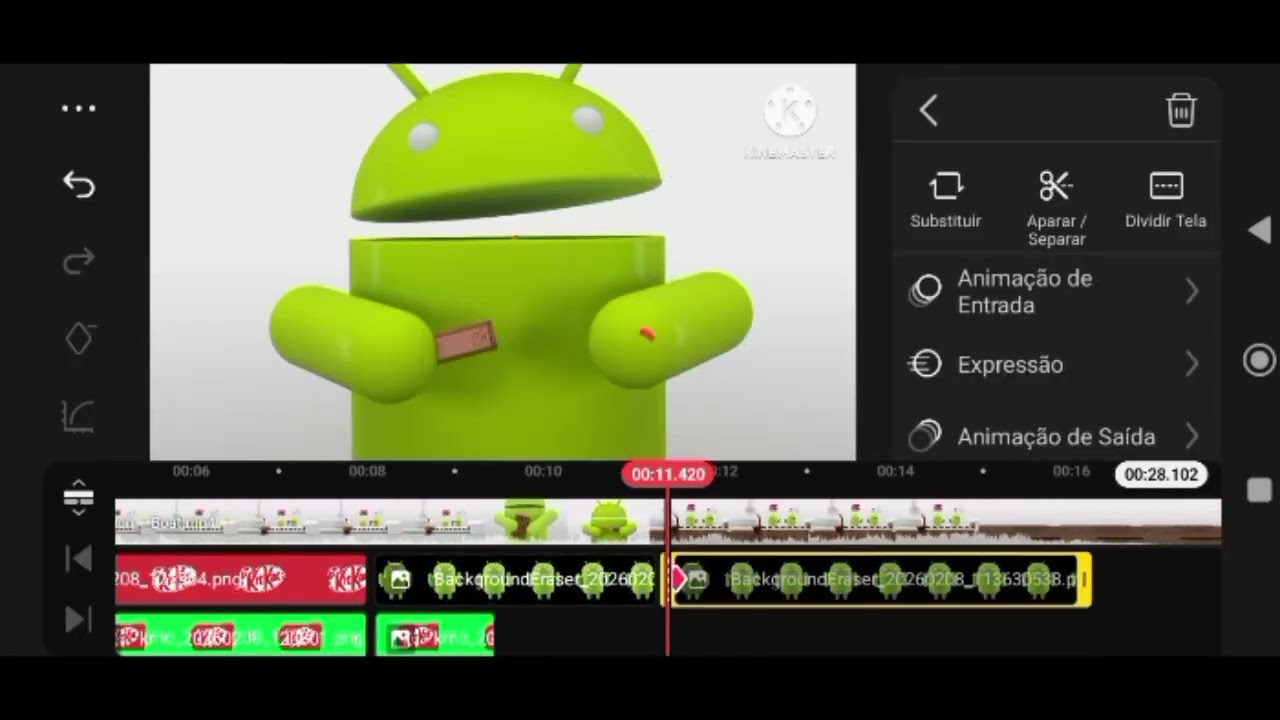The image size is (1280, 720).
Task: Click the 00:14 timeline ruler mark
Action: [895, 471]
